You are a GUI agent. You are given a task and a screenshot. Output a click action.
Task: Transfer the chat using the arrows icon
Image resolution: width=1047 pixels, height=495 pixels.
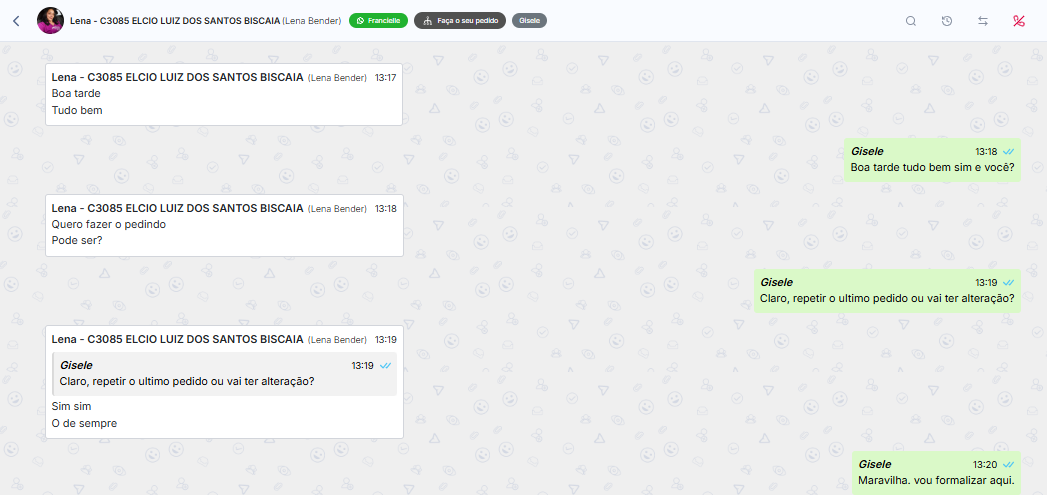(983, 21)
